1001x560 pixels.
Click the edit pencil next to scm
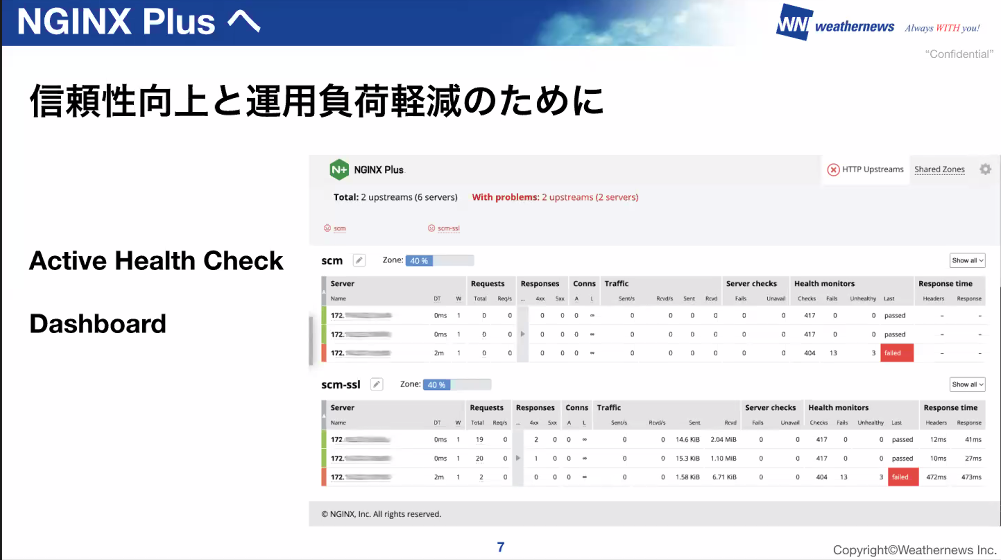[x=359, y=261]
